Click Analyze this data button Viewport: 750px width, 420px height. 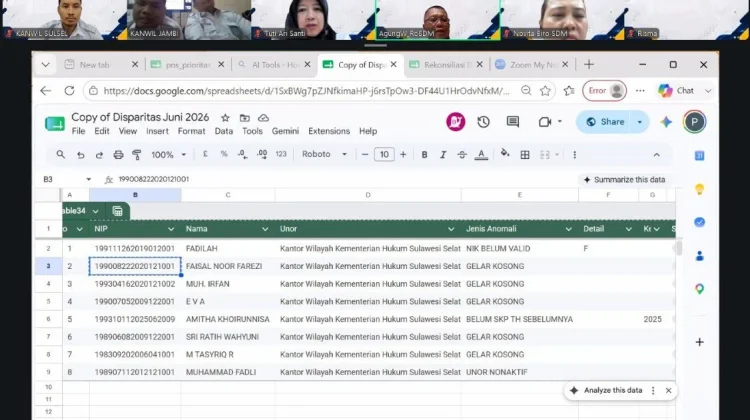(607, 390)
